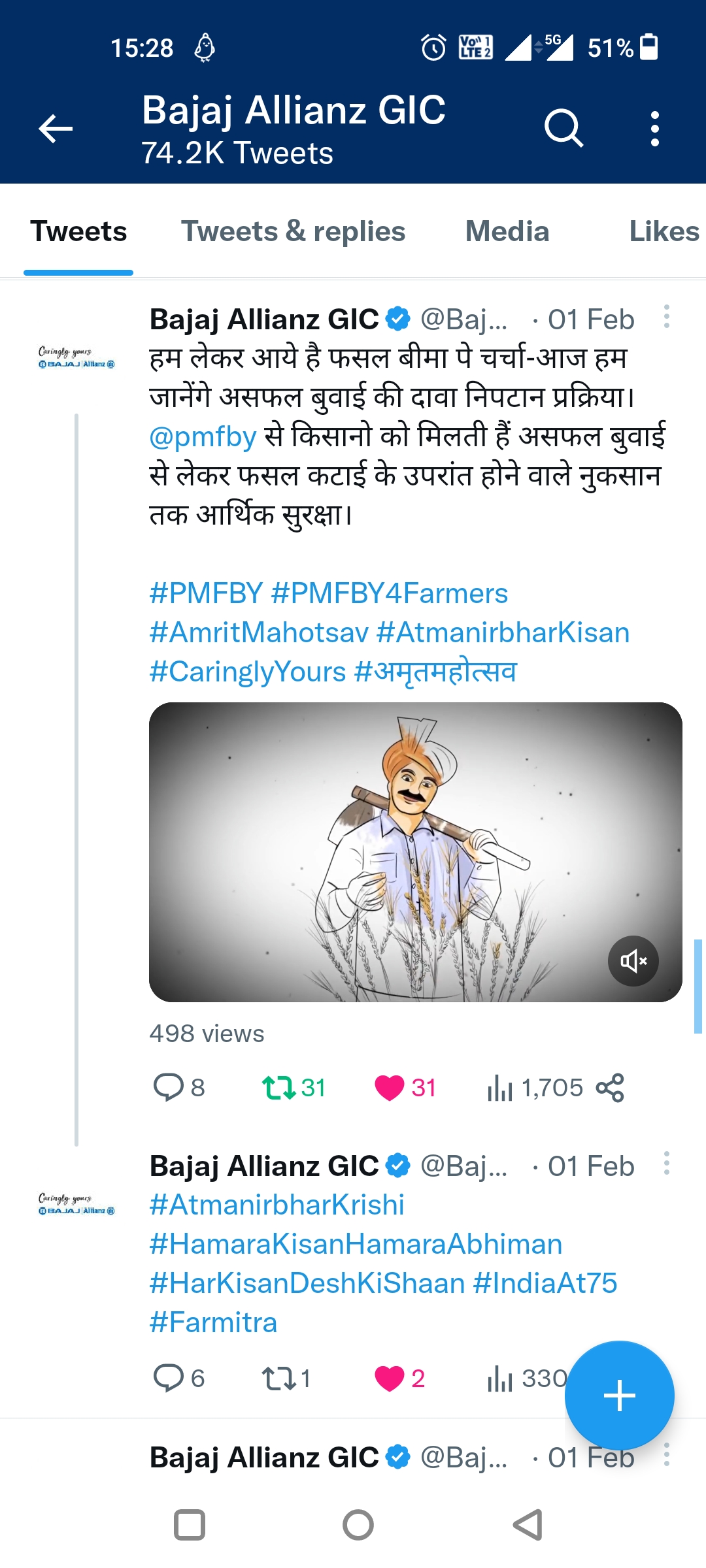Switch to Tweets & replies tab
The height and width of the screenshot is (1568, 706).
[293, 232]
